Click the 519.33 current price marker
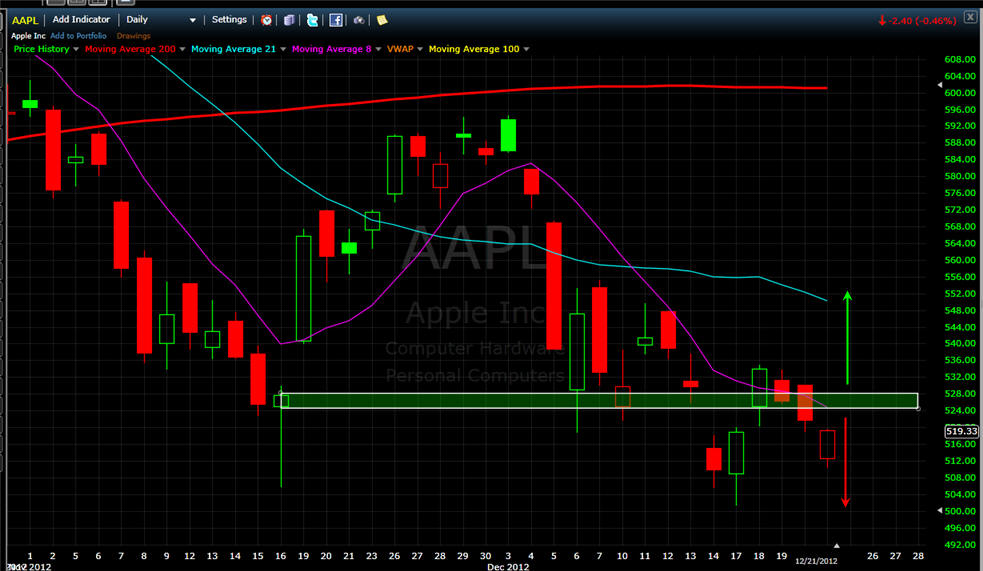Viewport: 983px width, 571px height. (961, 431)
